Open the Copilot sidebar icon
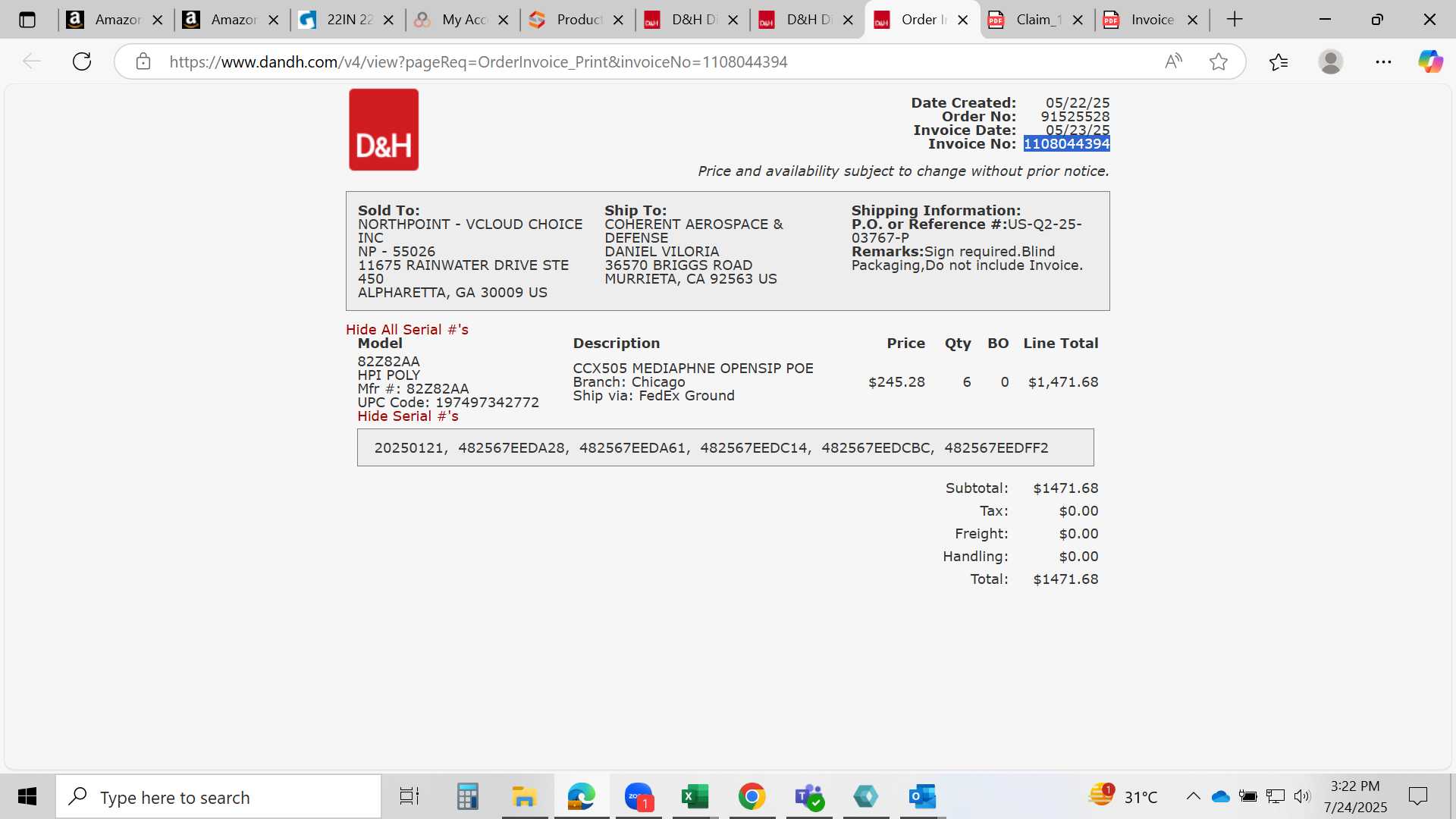The height and width of the screenshot is (819, 1456). coord(1431,61)
